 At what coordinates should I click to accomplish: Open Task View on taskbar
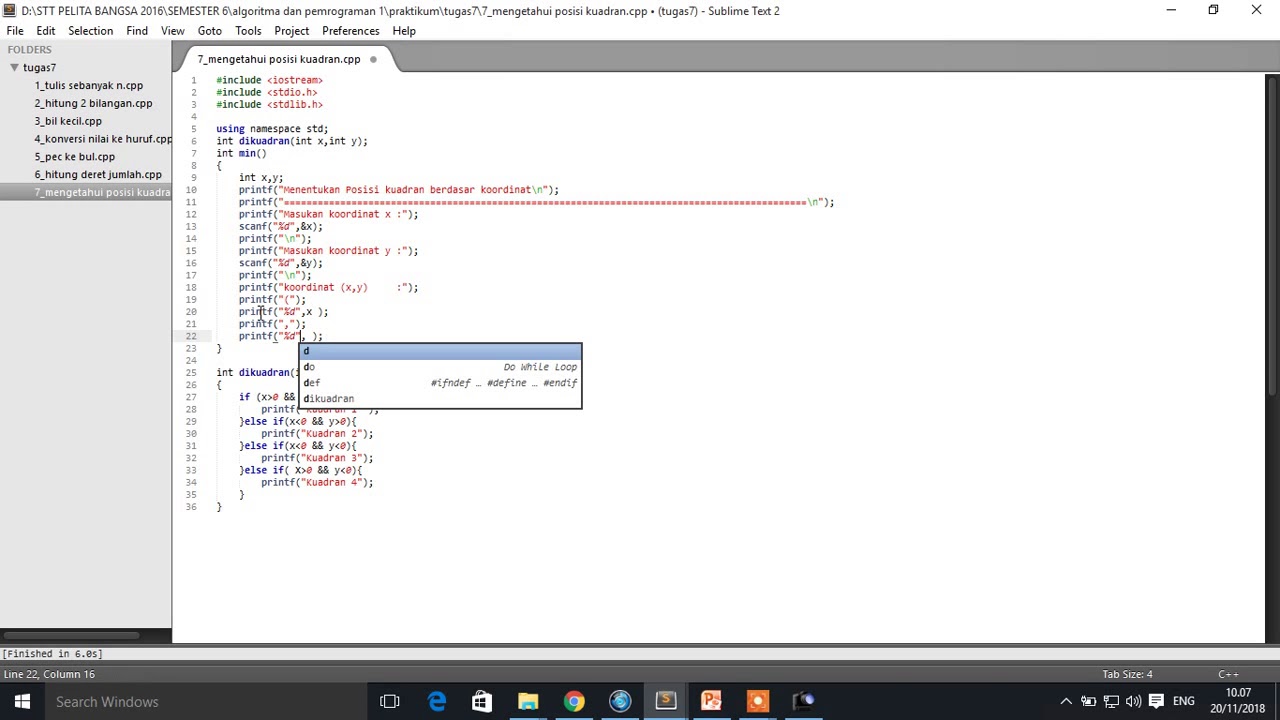point(390,702)
